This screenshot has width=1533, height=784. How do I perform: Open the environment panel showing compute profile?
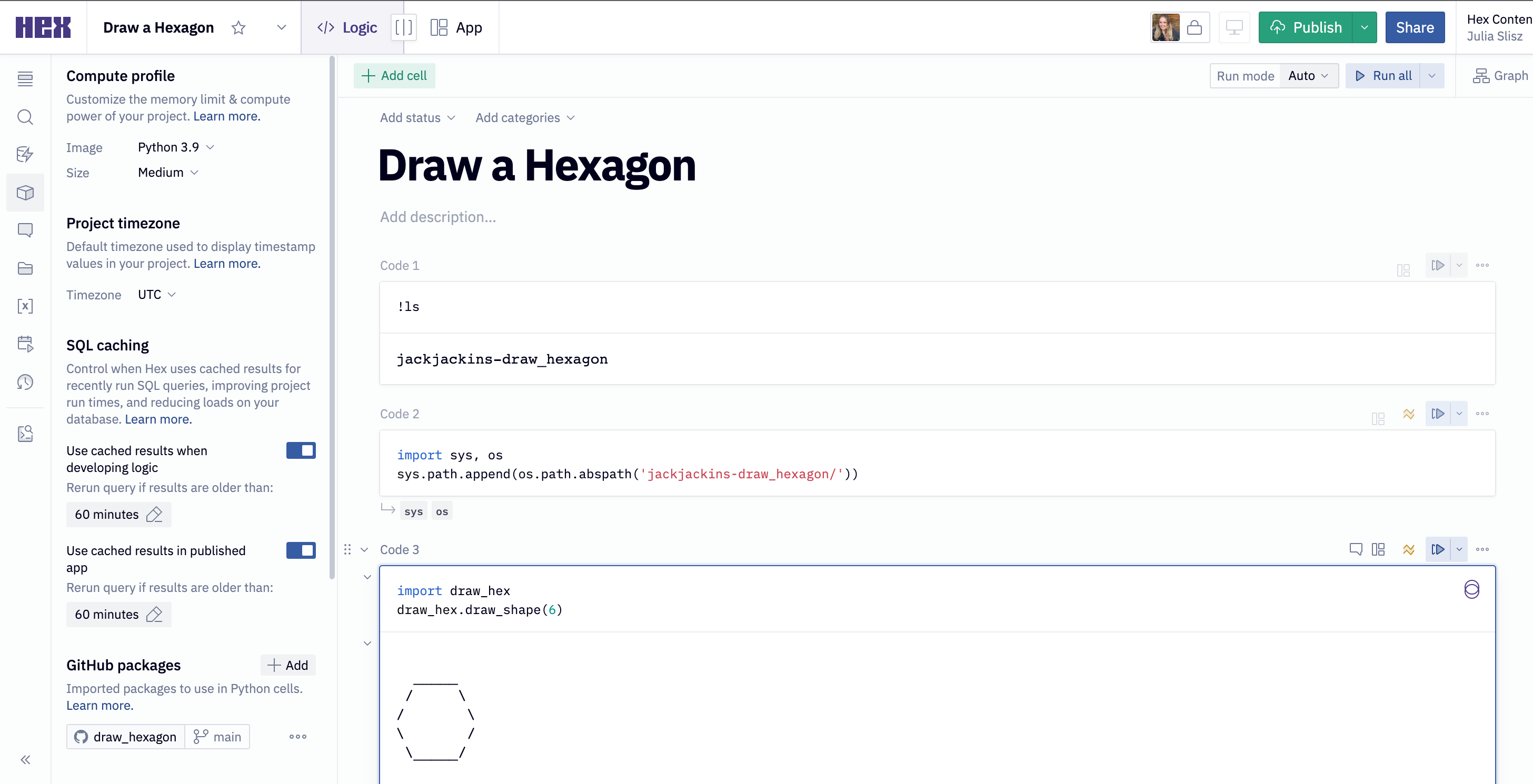[26, 192]
